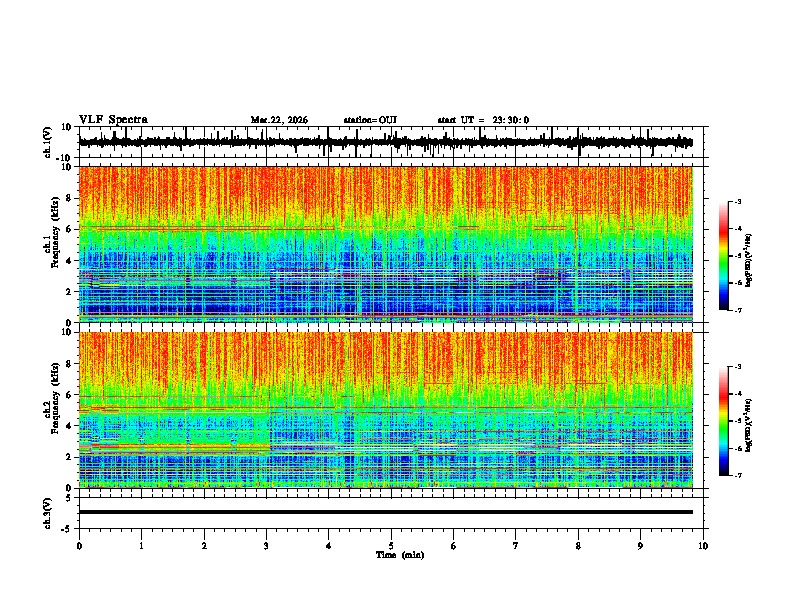Click inside the ch.2 spectrogram panel

385,410
